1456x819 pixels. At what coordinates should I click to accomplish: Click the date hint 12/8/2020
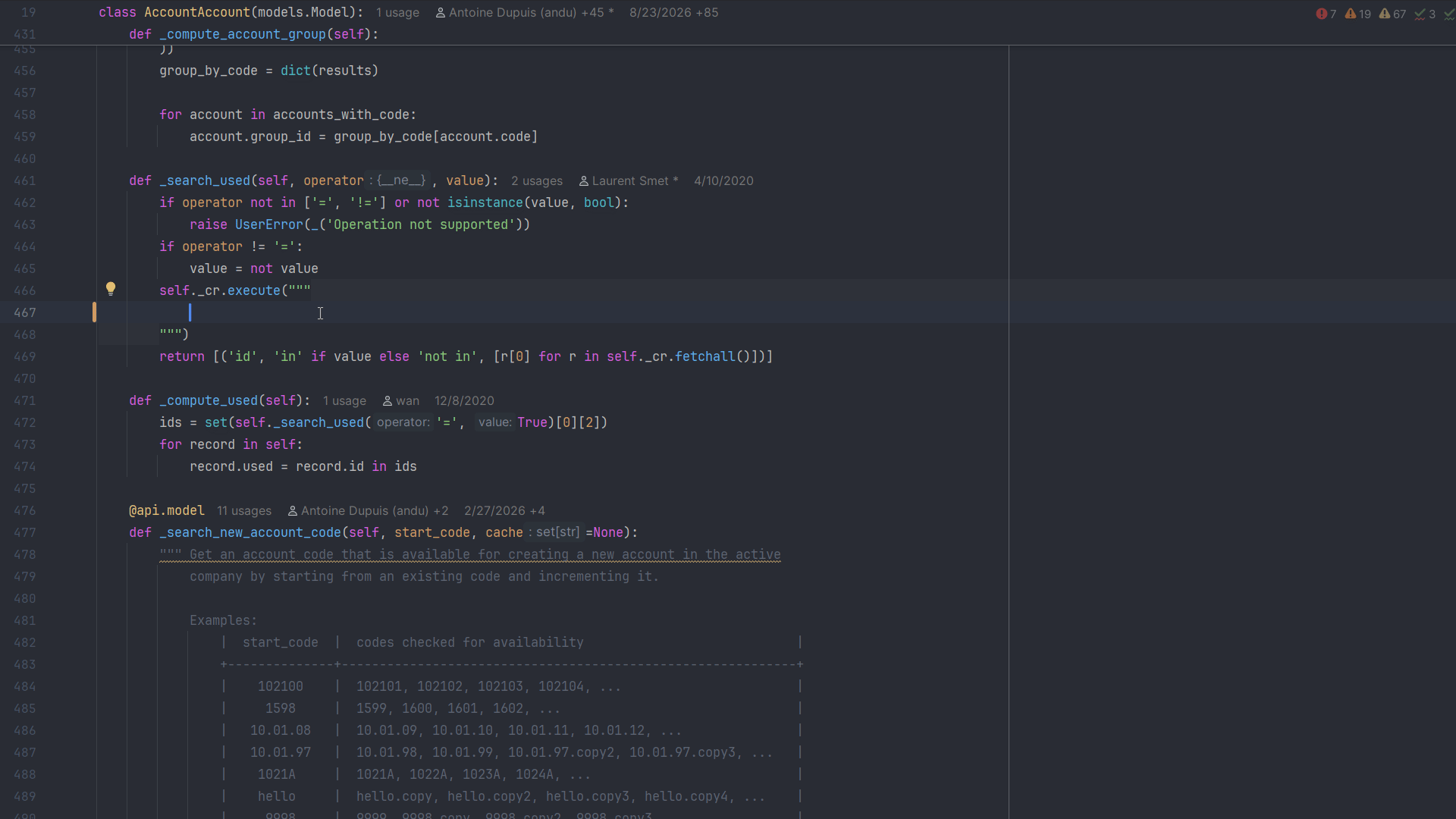coord(464,401)
